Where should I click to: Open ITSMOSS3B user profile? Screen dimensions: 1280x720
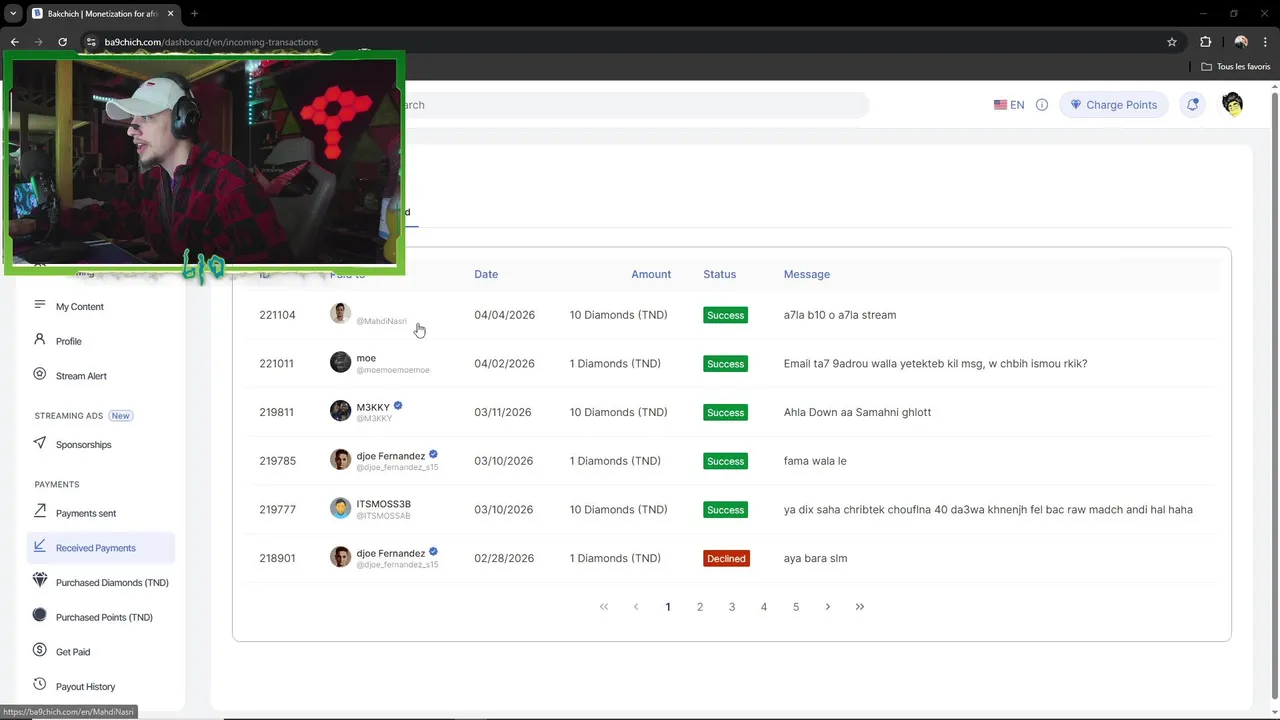pos(384,504)
